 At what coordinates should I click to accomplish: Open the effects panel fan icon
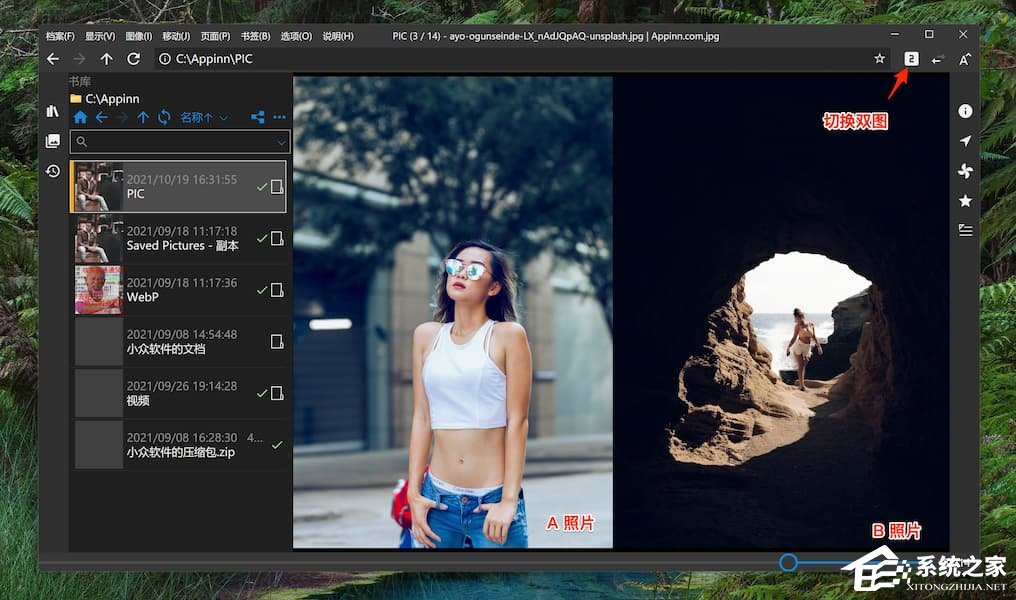(965, 170)
